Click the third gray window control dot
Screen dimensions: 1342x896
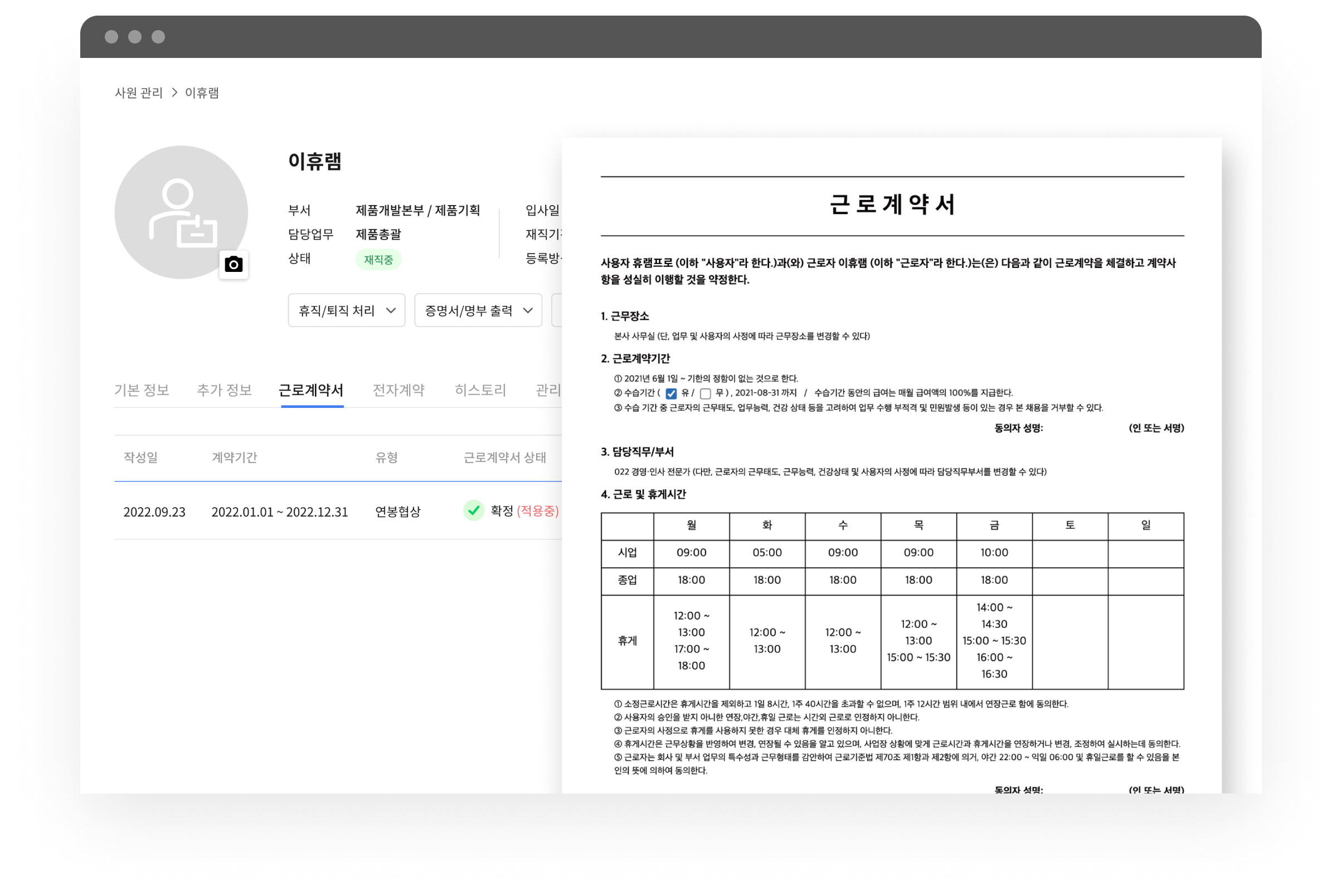point(158,37)
